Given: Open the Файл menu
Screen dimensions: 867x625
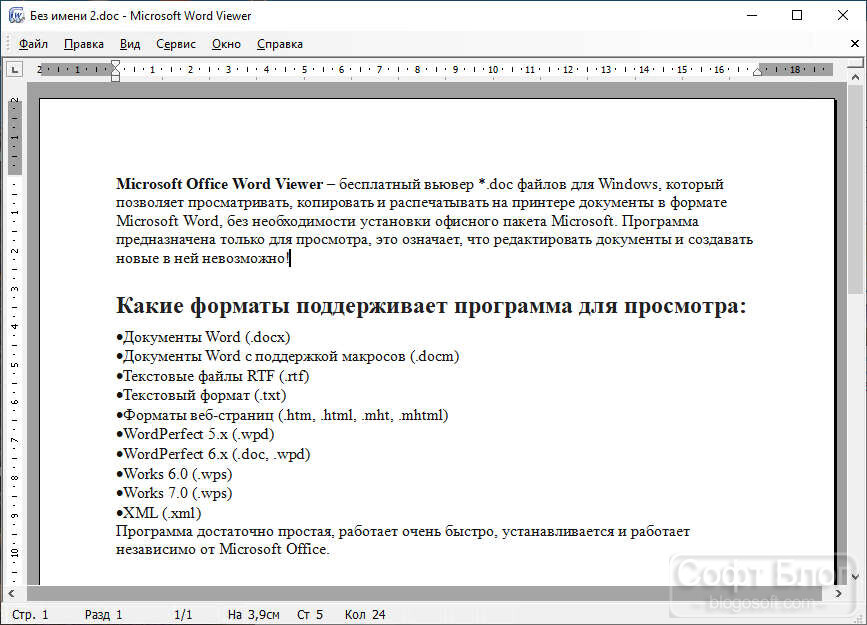Looking at the screenshot, I should (33, 44).
